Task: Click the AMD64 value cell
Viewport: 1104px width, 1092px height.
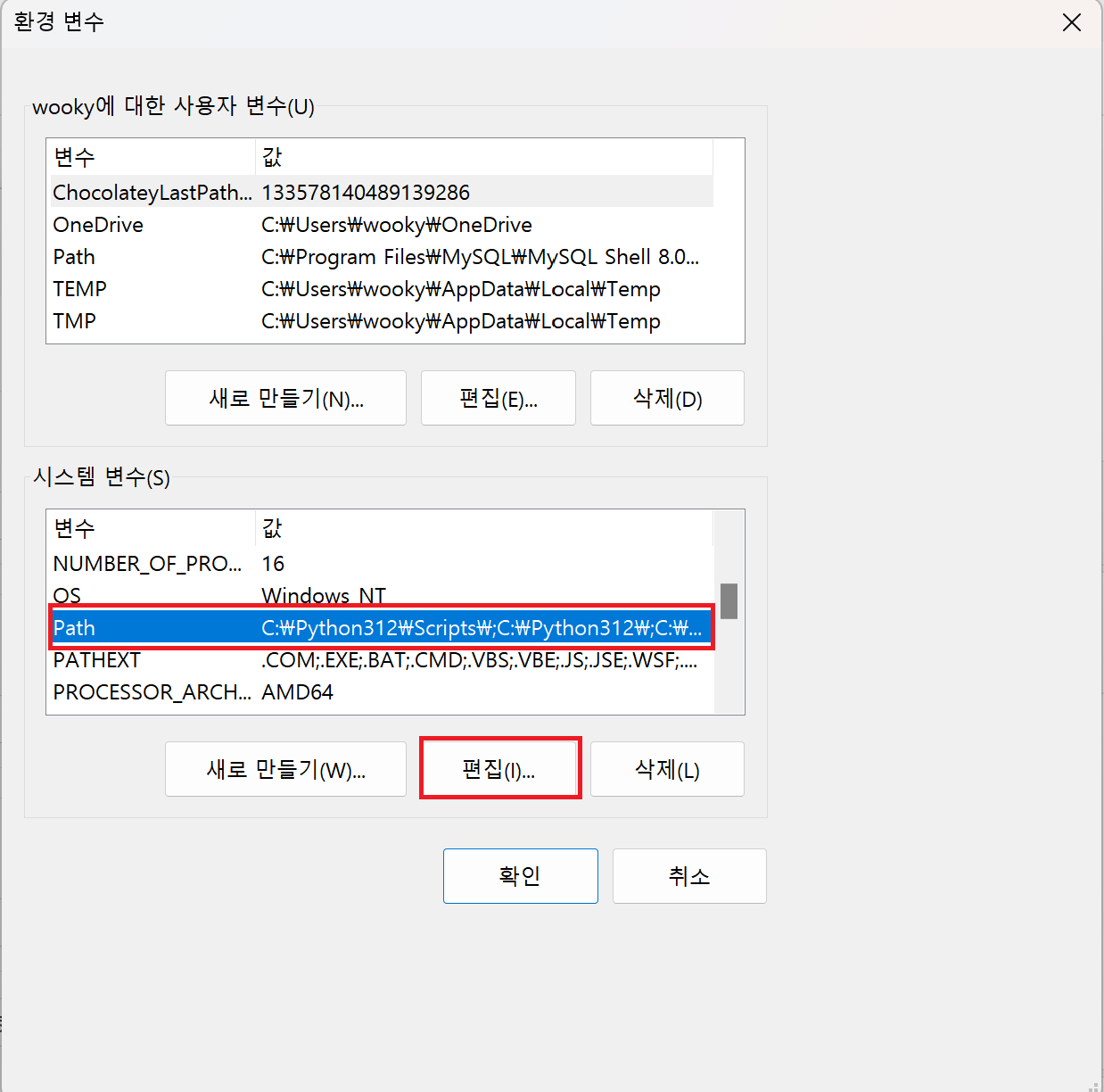Action: pyautogui.click(x=297, y=691)
